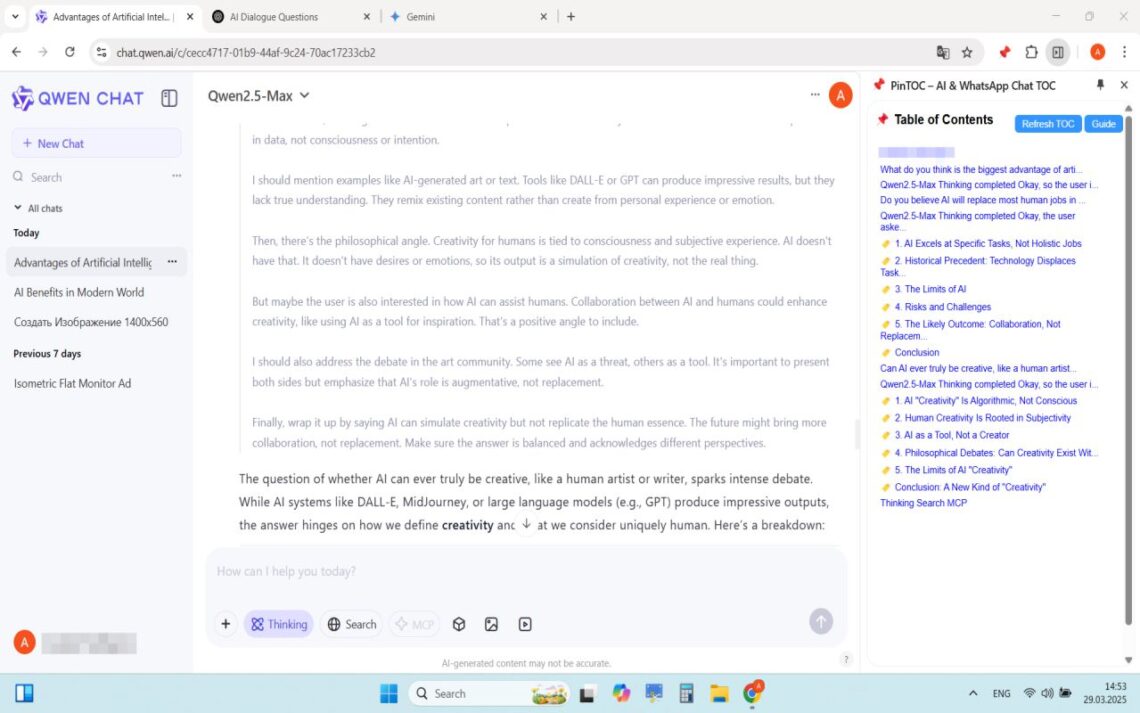
Task: Select the video icon in the chat input bar
Action: [x=524, y=623]
